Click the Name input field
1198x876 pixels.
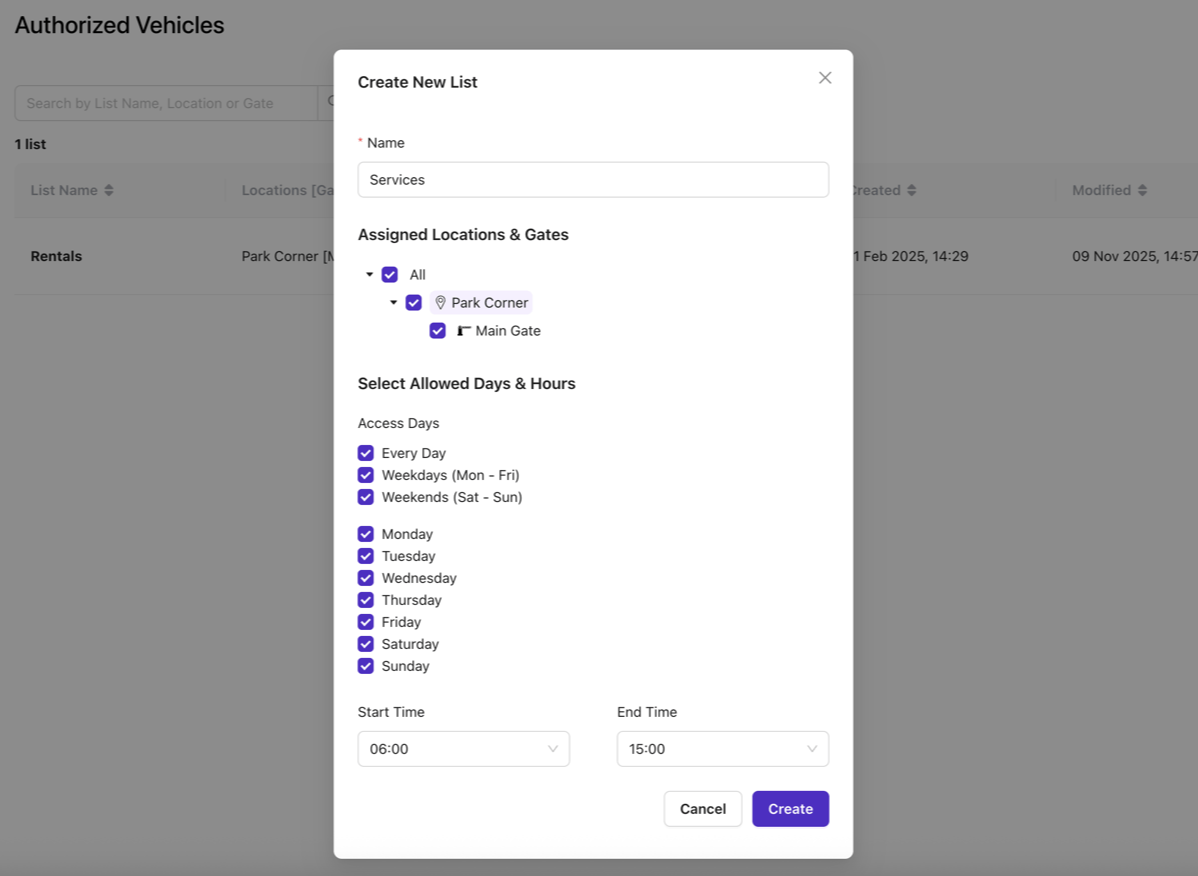pyautogui.click(x=593, y=180)
